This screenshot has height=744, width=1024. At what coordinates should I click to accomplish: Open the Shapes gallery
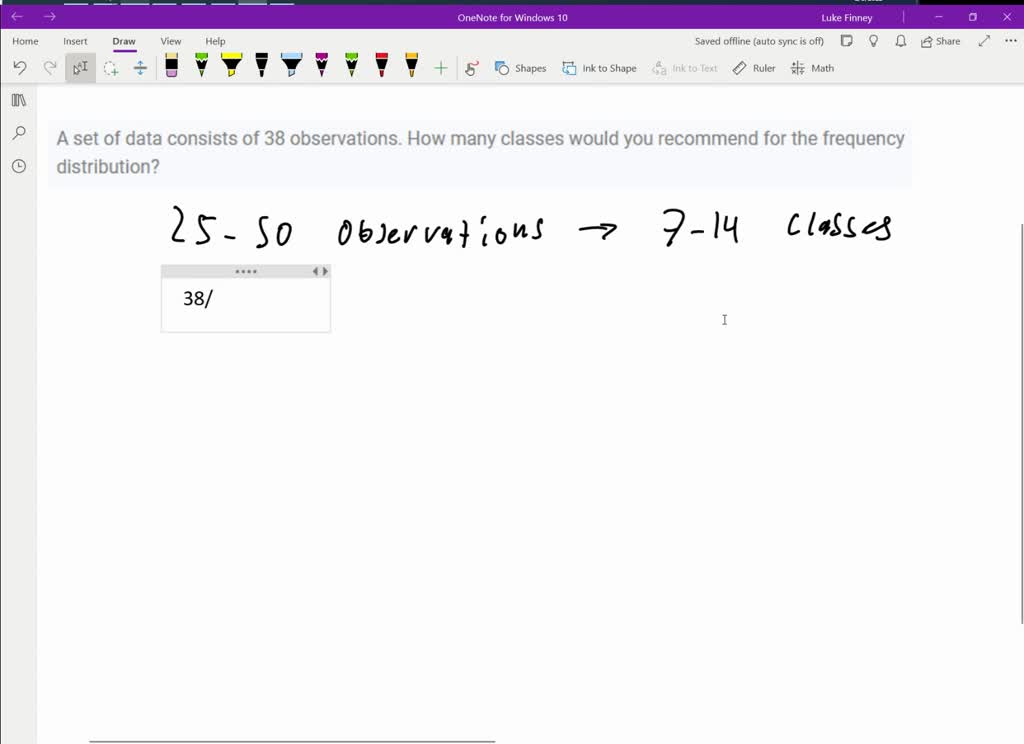(520, 68)
